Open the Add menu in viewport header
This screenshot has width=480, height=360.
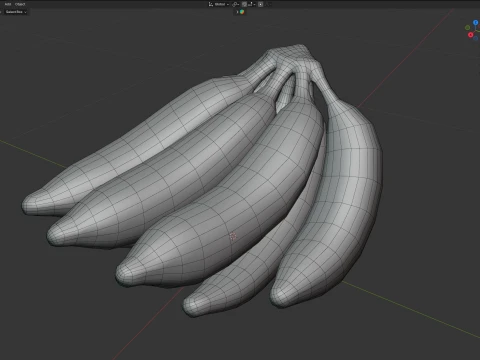click(8, 4)
